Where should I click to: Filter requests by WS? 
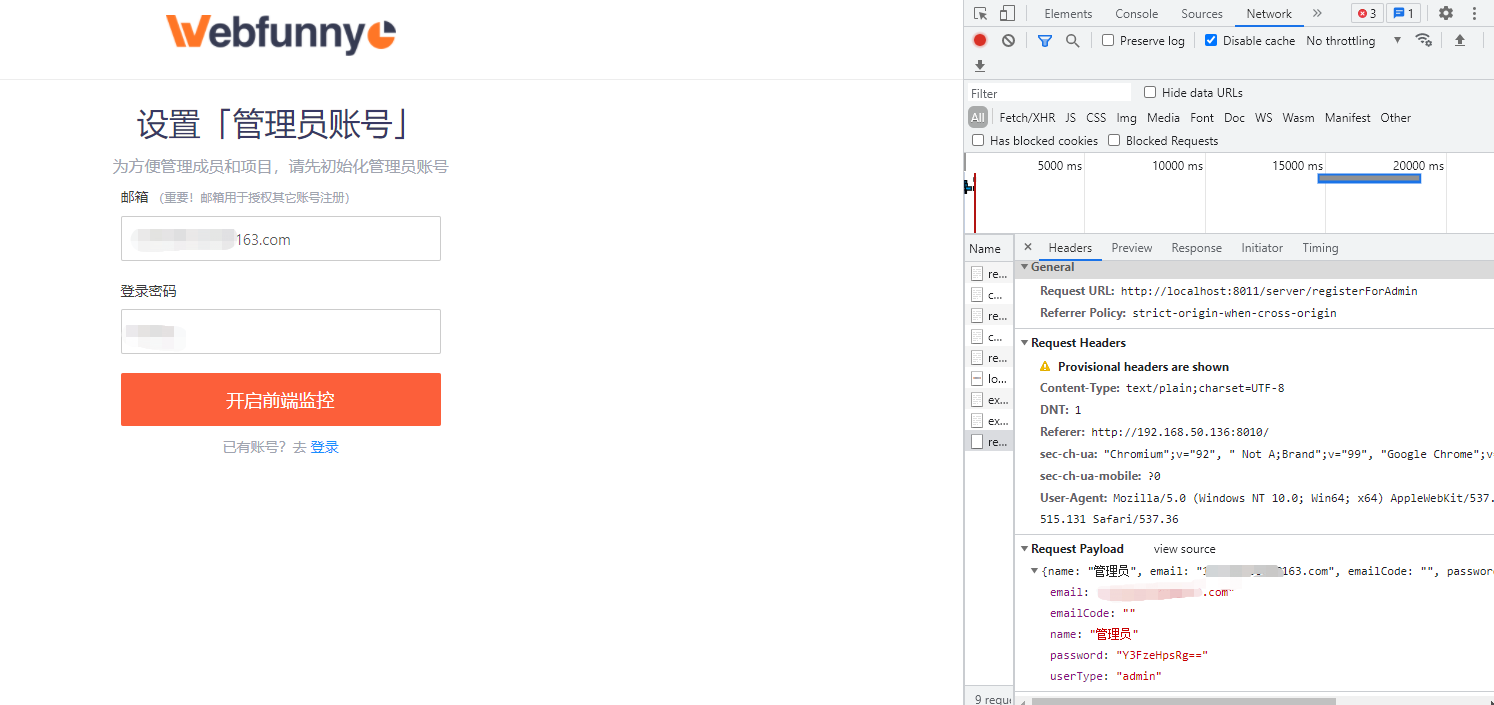1264,117
